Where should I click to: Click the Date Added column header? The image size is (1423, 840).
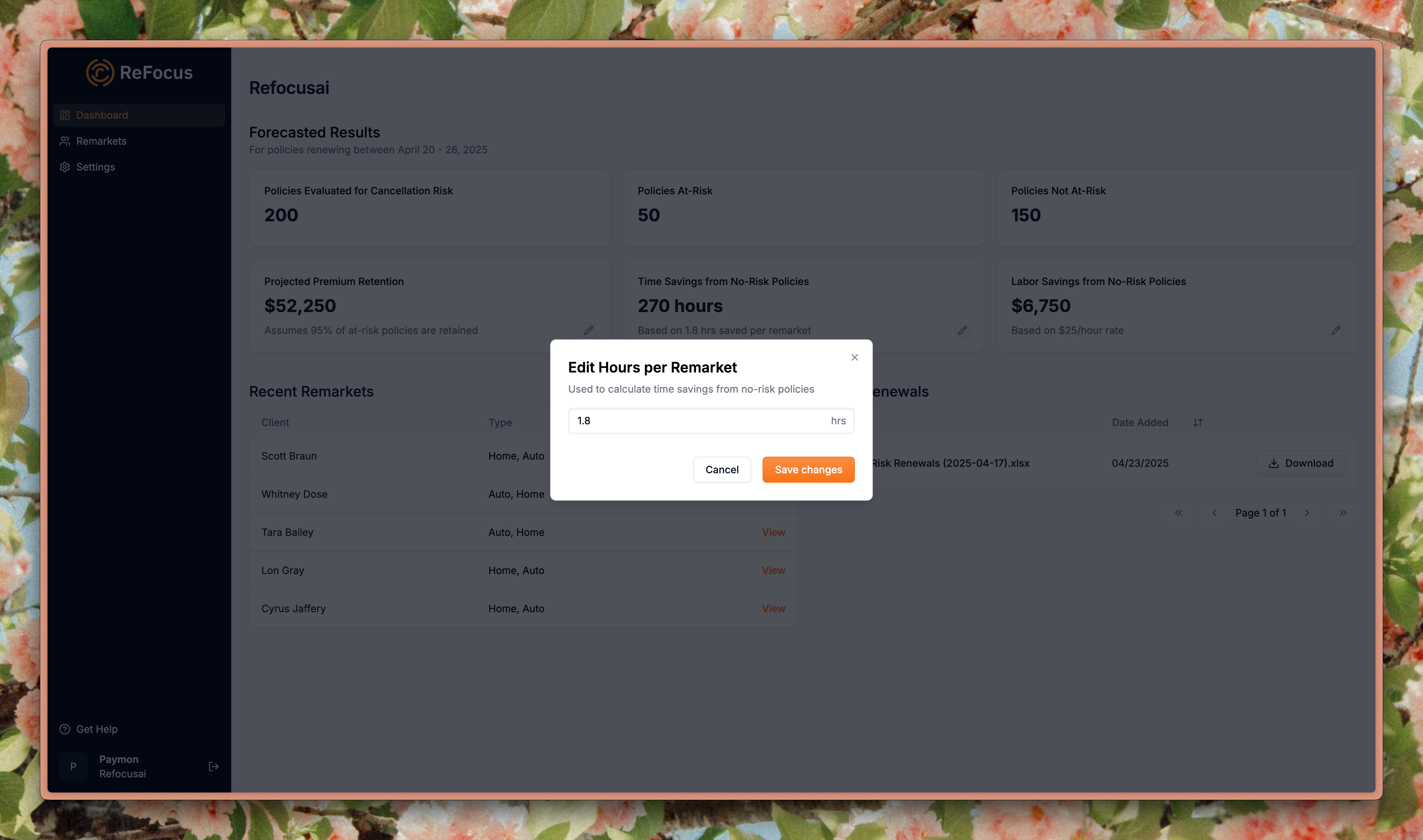pos(1140,422)
